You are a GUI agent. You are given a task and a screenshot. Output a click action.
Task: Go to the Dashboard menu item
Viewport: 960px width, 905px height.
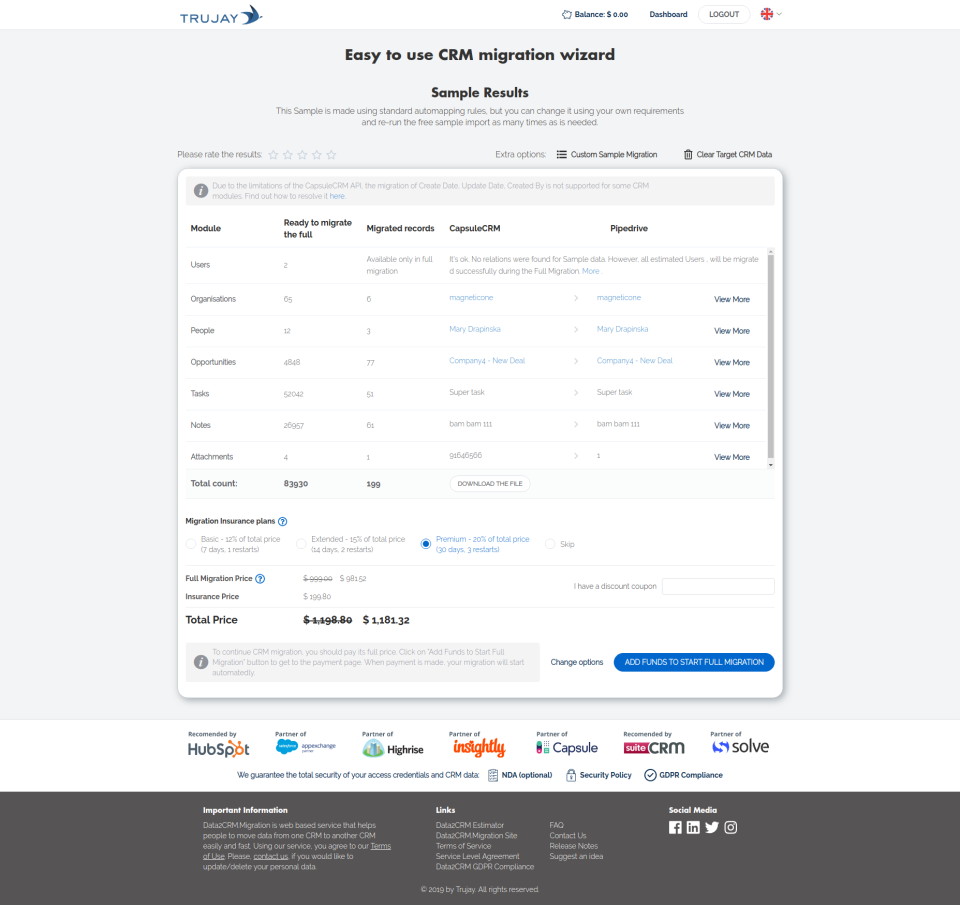coord(668,14)
